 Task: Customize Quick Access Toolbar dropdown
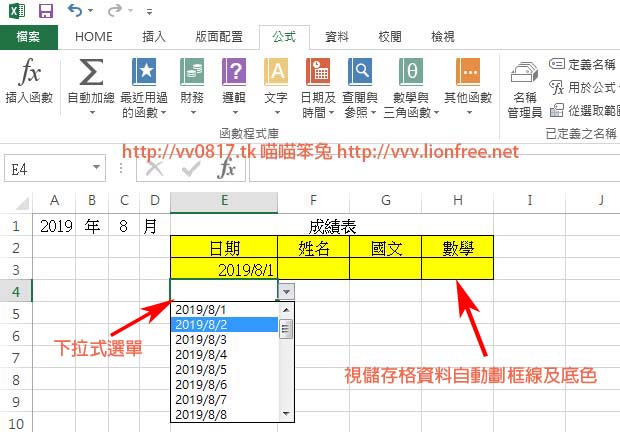(x=149, y=12)
